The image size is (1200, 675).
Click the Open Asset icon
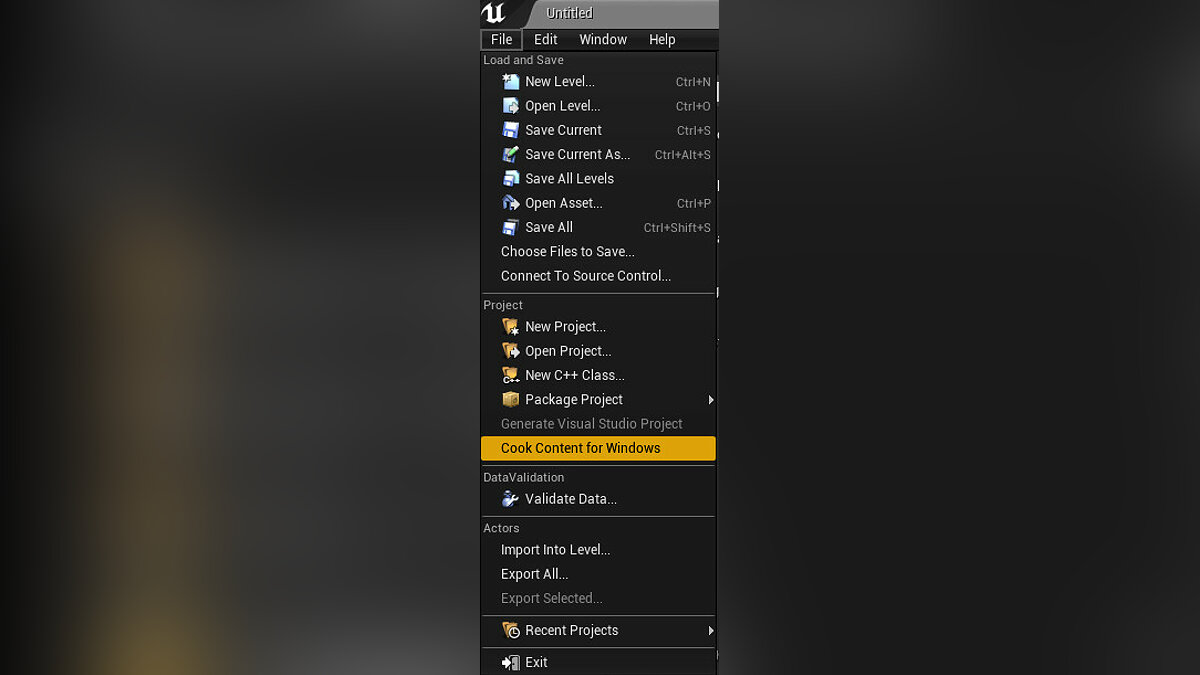pyautogui.click(x=511, y=203)
